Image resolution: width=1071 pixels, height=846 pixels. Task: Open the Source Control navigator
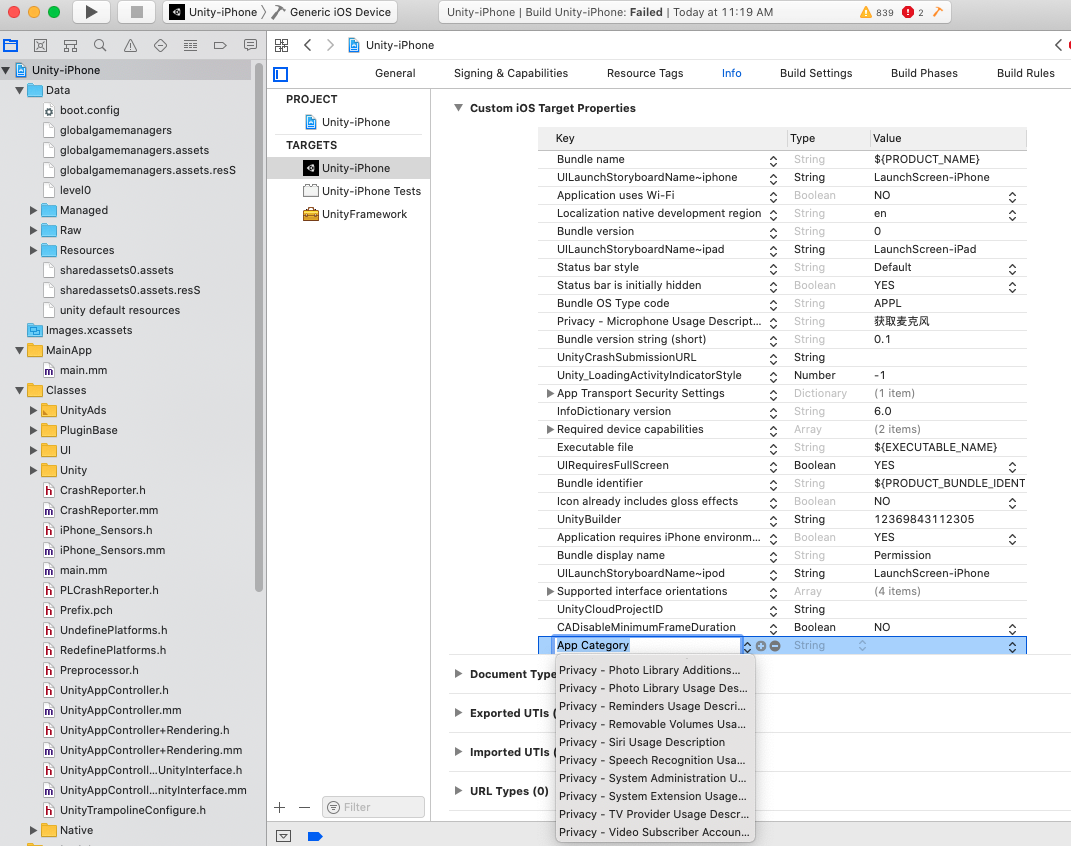40,46
